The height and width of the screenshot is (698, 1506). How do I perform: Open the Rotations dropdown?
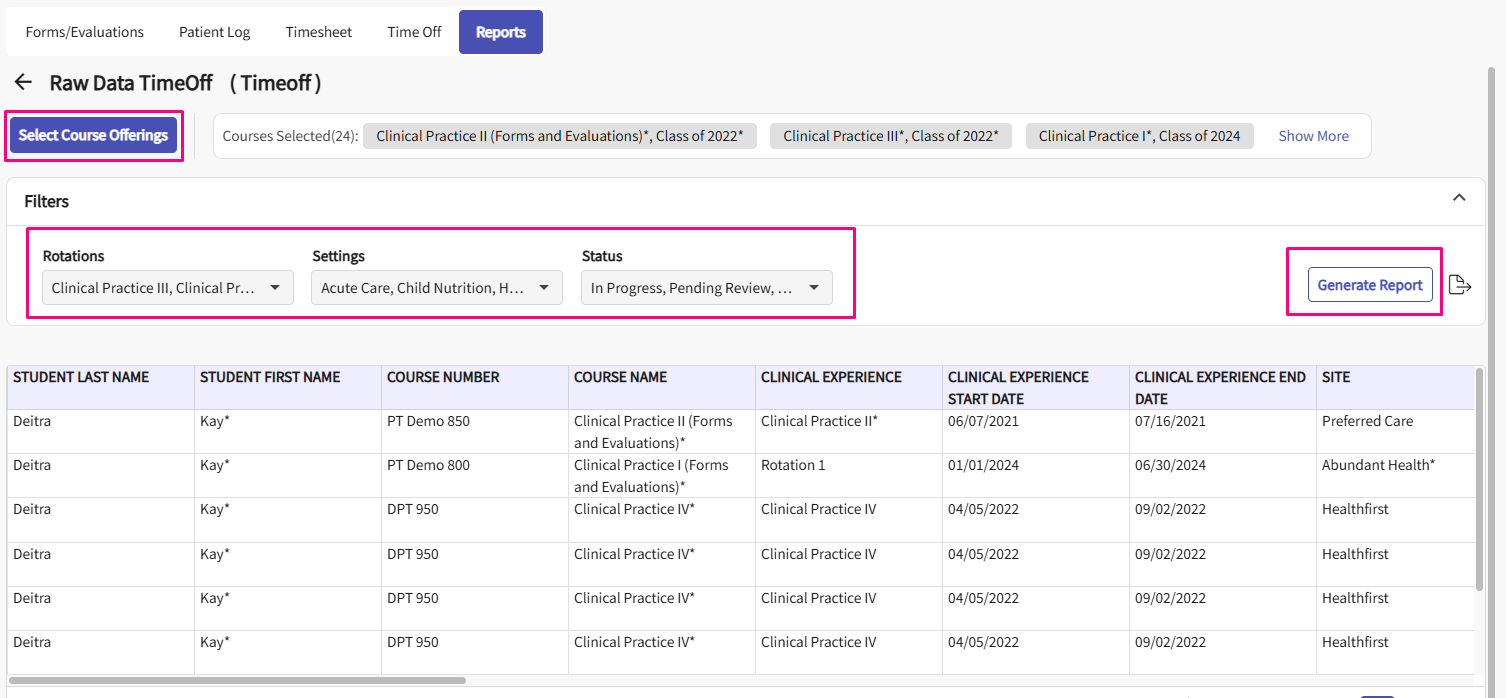(x=167, y=288)
